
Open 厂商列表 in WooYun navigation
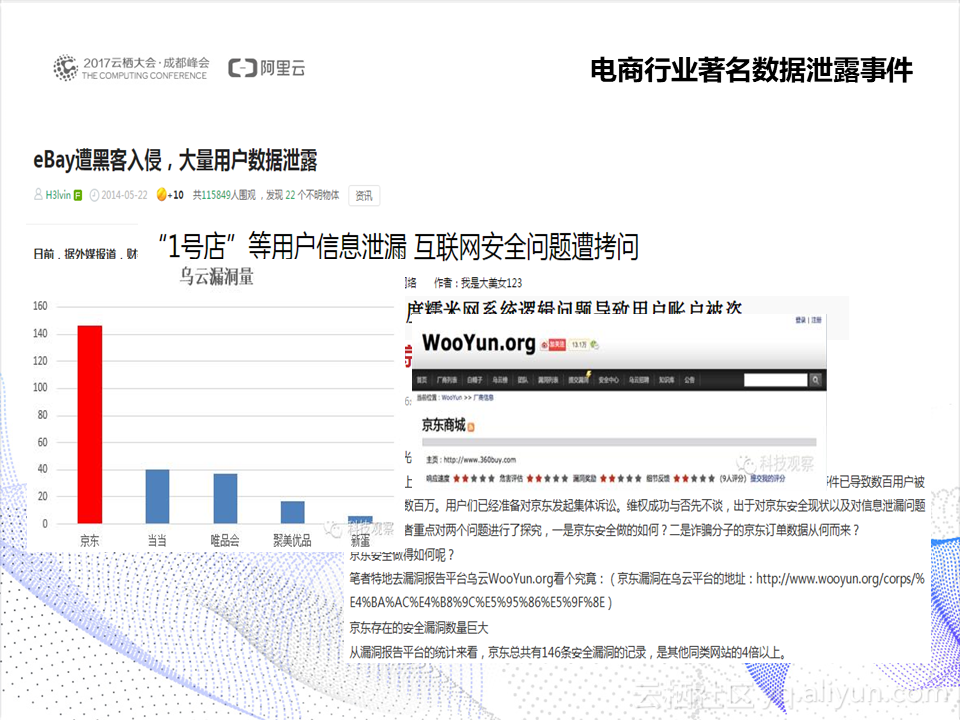pyautogui.click(x=447, y=380)
